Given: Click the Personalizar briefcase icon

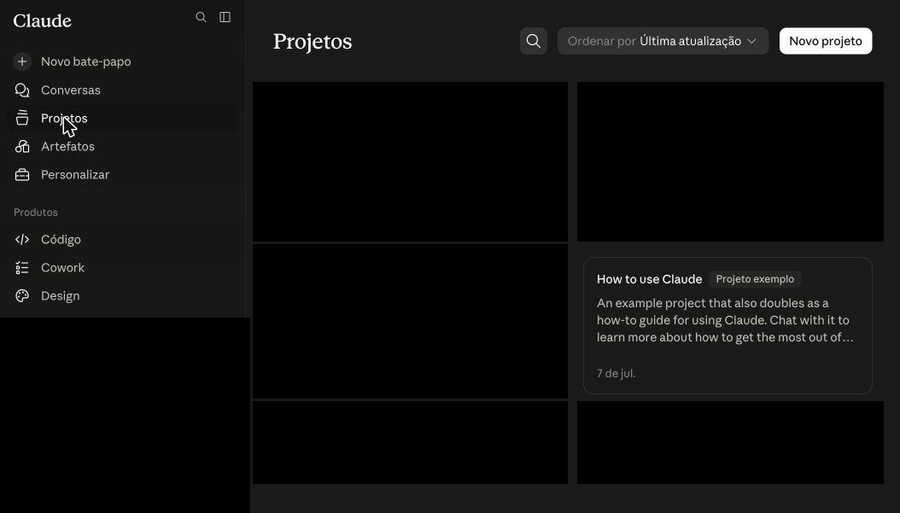Looking at the screenshot, I should click(22, 174).
